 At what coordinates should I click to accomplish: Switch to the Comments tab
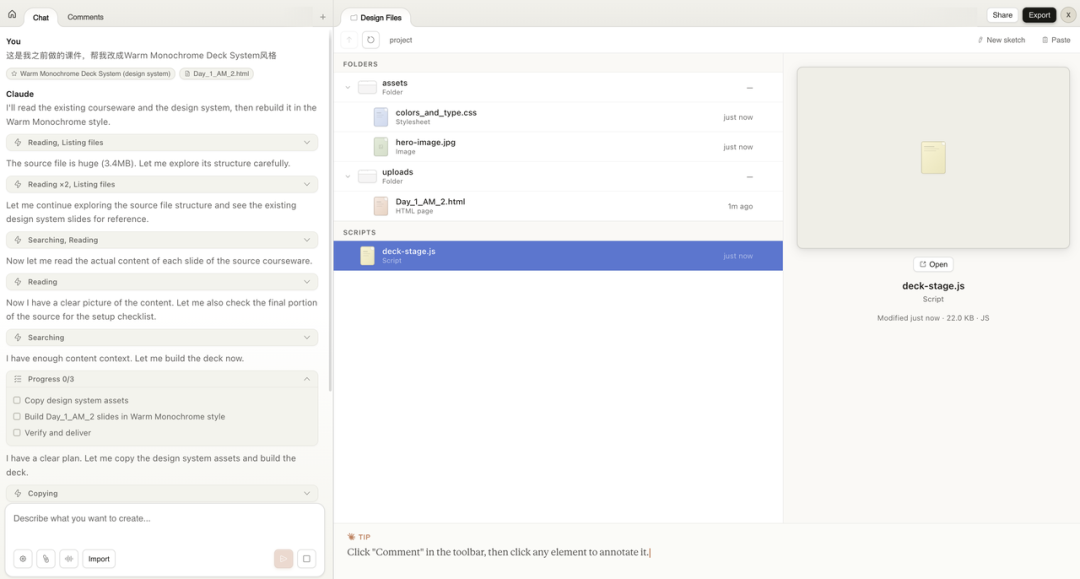point(85,17)
